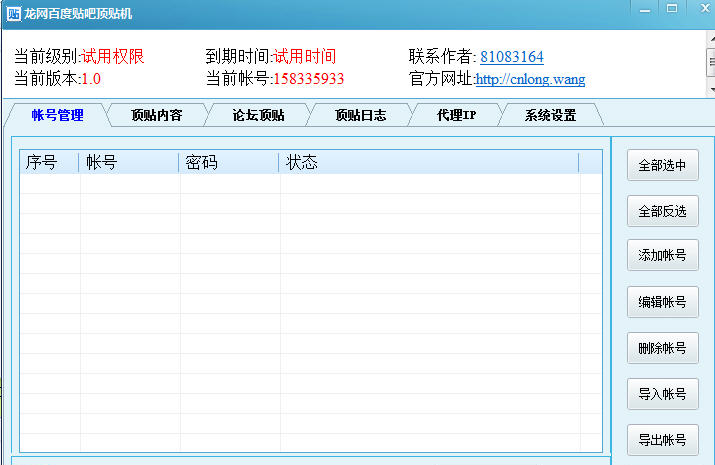Image resolution: width=715 pixels, height=465 pixels.
Task: Click the current account number 158335933
Action: 309,79
